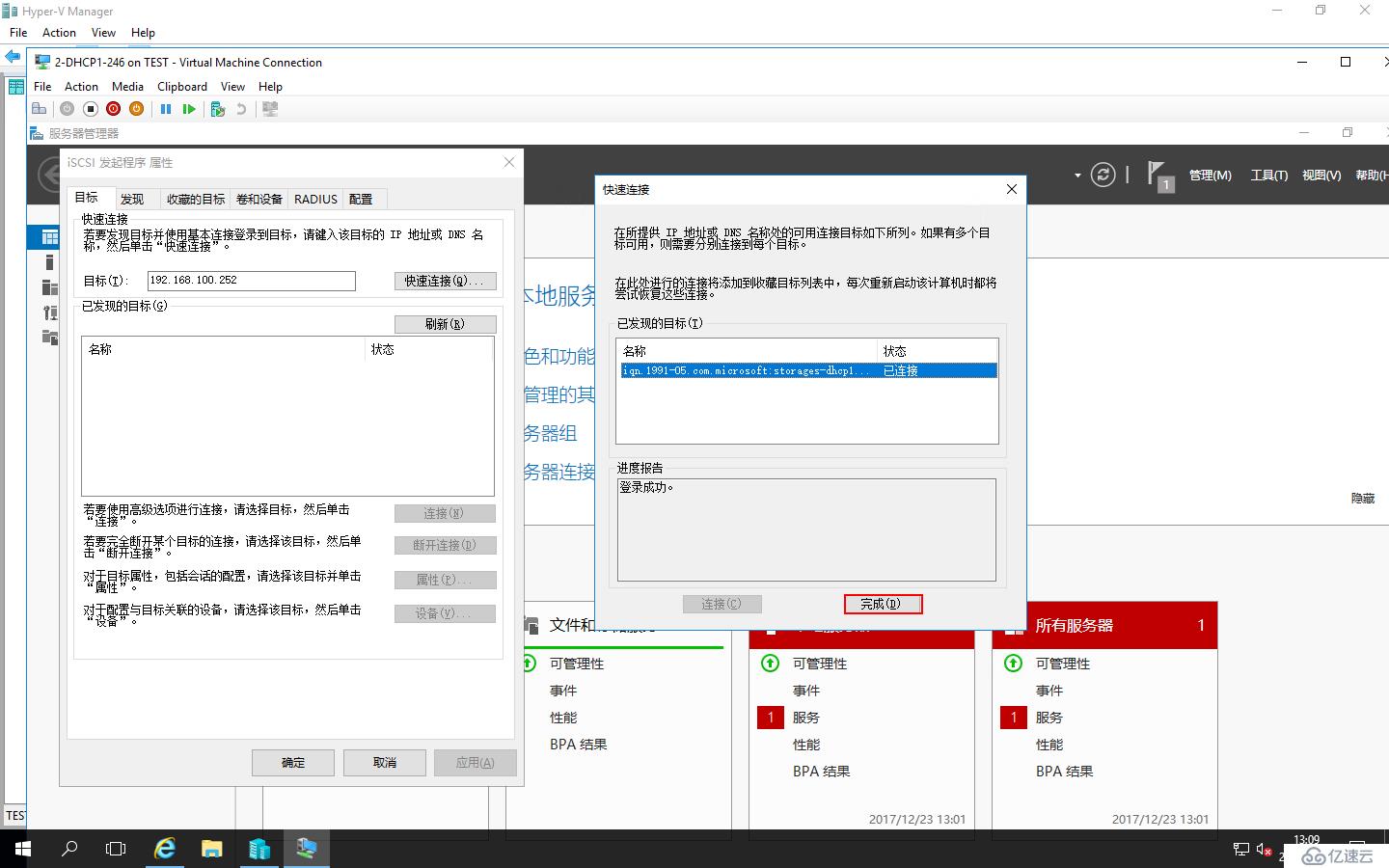The height and width of the screenshot is (868, 1389).
Task: Create a checkpoint with toolbar icon
Action: click(218, 109)
